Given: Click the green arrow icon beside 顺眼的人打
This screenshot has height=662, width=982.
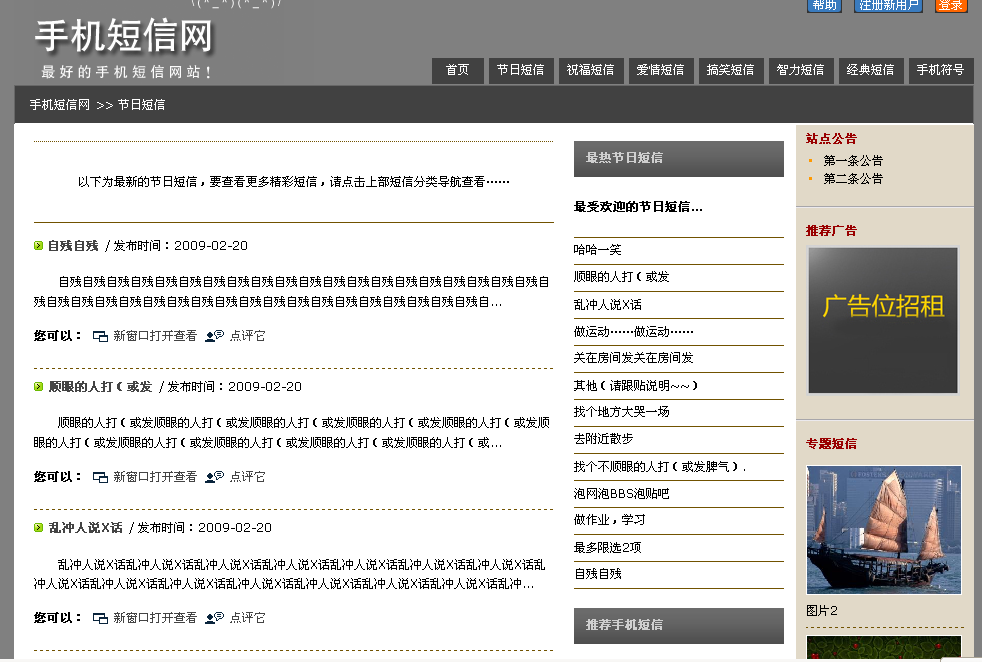Looking at the screenshot, I should tap(38, 386).
